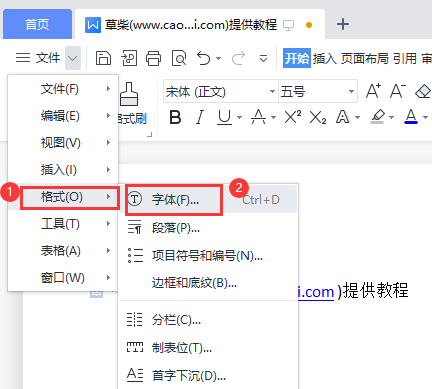Click the clipboard group dialog launcher corner
The height and width of the screenshot is (389, 432).
150,135
